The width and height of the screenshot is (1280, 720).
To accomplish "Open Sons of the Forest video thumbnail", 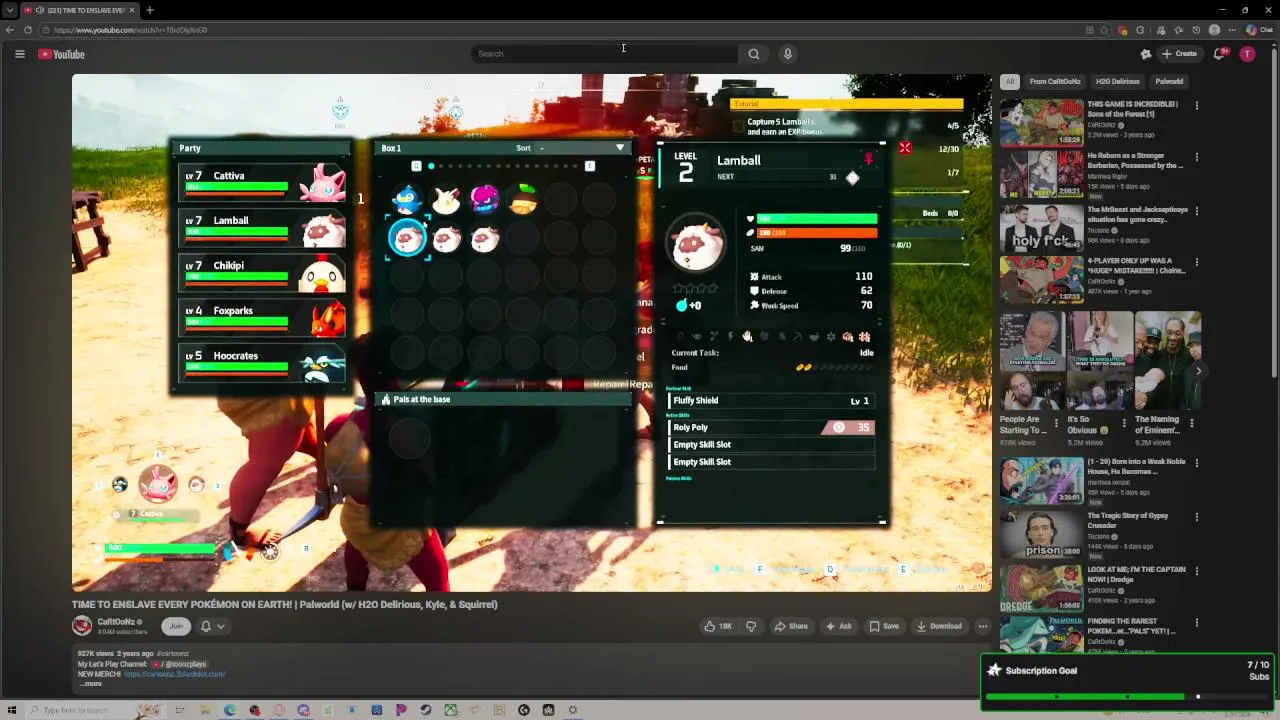I will (x=1042, y=121).
